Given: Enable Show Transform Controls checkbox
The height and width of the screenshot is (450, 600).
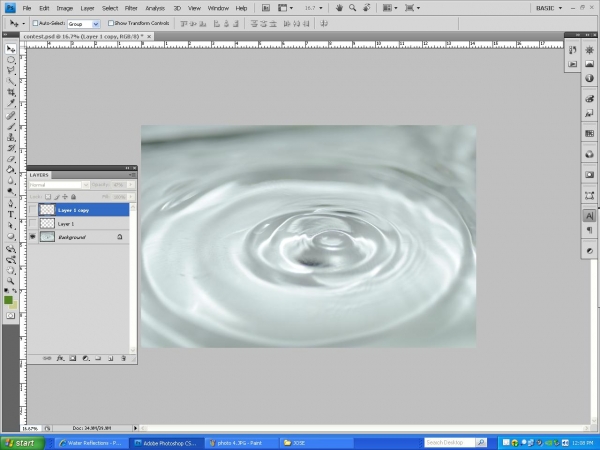Looking at the screenshot, I should (x=111, y=23).
